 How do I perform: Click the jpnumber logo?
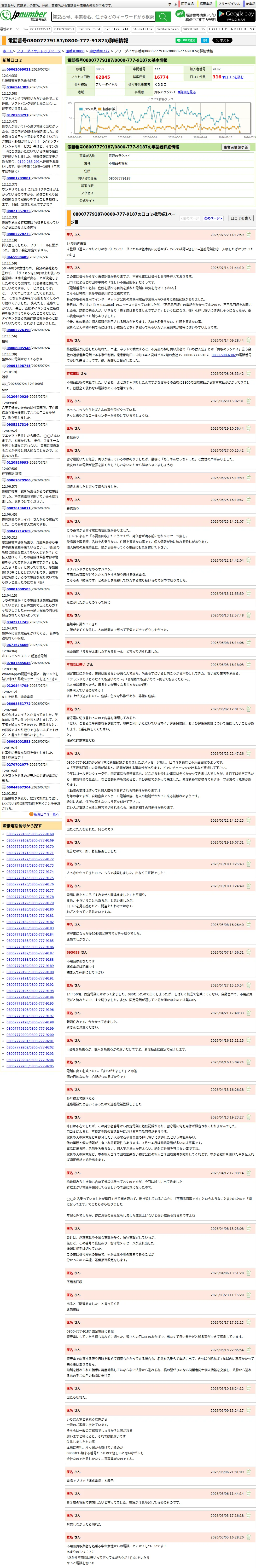pos(24,16)
